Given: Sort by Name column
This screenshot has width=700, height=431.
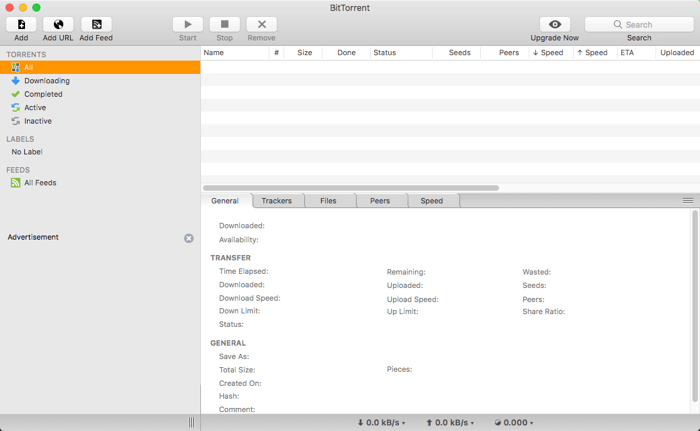Looking at the screenshot, I should pos(235,53).
